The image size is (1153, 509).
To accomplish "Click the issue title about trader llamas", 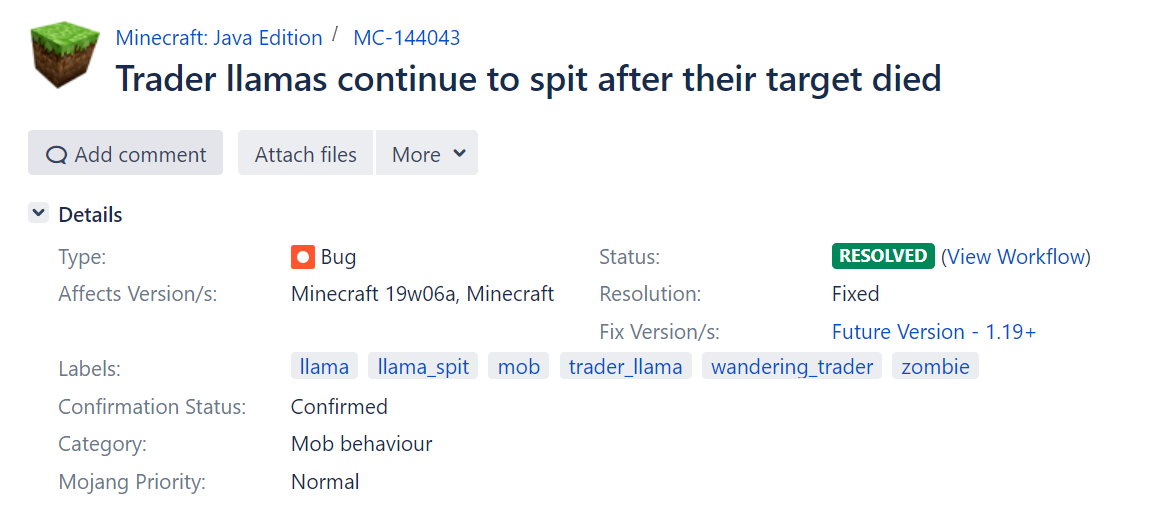I will point(528,78).
